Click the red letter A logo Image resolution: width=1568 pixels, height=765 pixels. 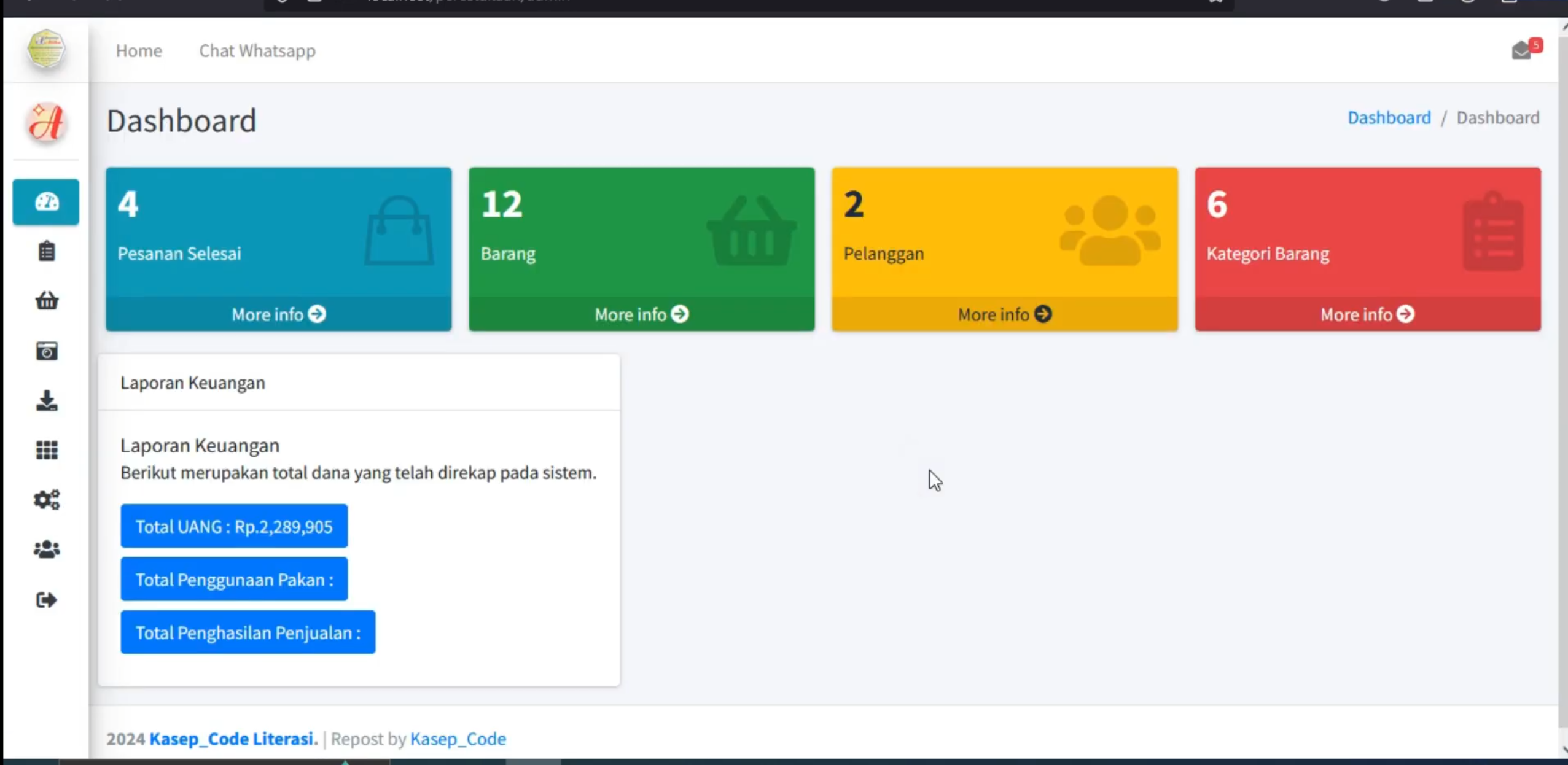pos(46,122)
